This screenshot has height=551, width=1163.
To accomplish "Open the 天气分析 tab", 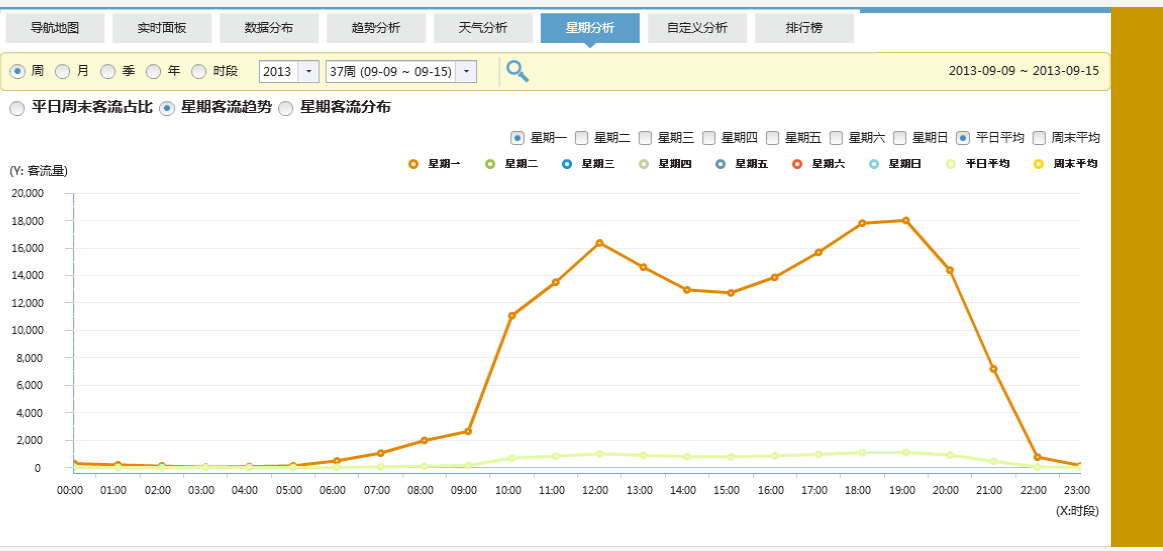I will [483, 29].
